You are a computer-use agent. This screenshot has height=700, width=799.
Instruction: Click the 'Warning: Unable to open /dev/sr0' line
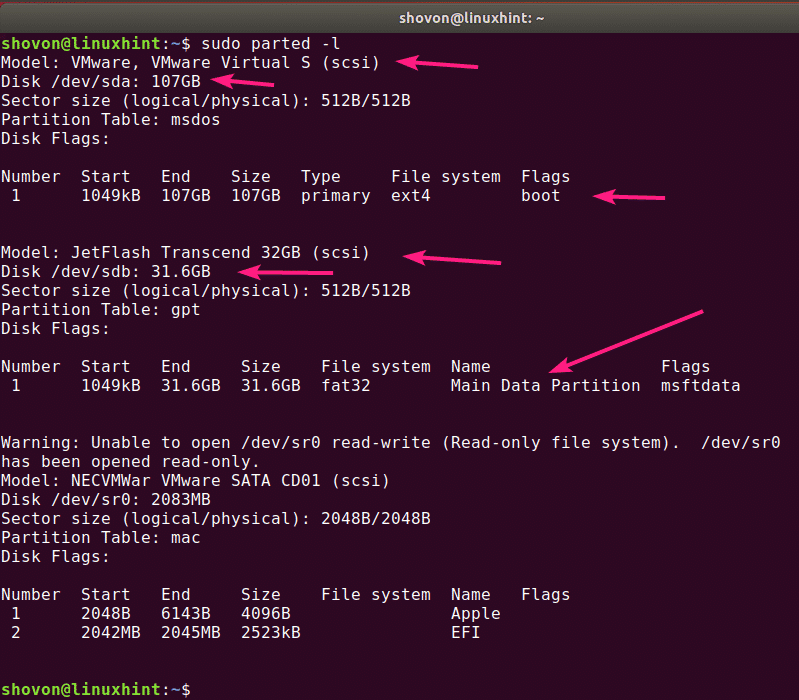(x=391, y=443)
